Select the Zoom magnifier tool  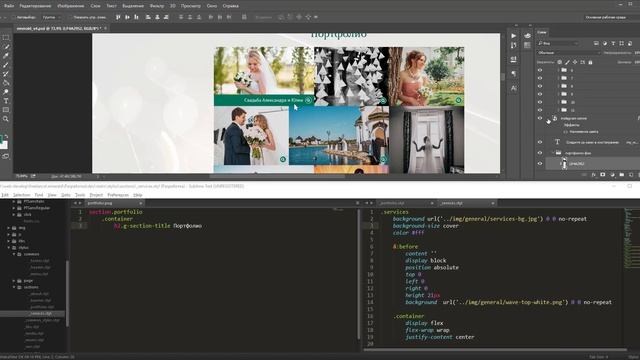pos(6,119)
